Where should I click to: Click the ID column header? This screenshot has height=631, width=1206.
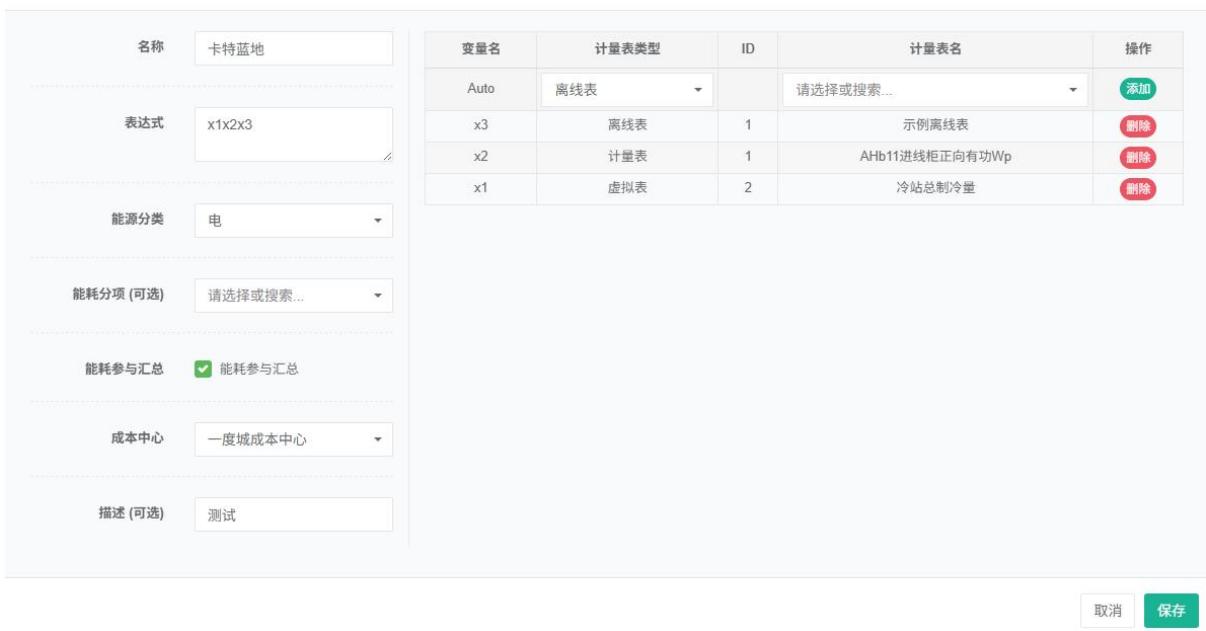pyautogui.click(x=747, y=50)
